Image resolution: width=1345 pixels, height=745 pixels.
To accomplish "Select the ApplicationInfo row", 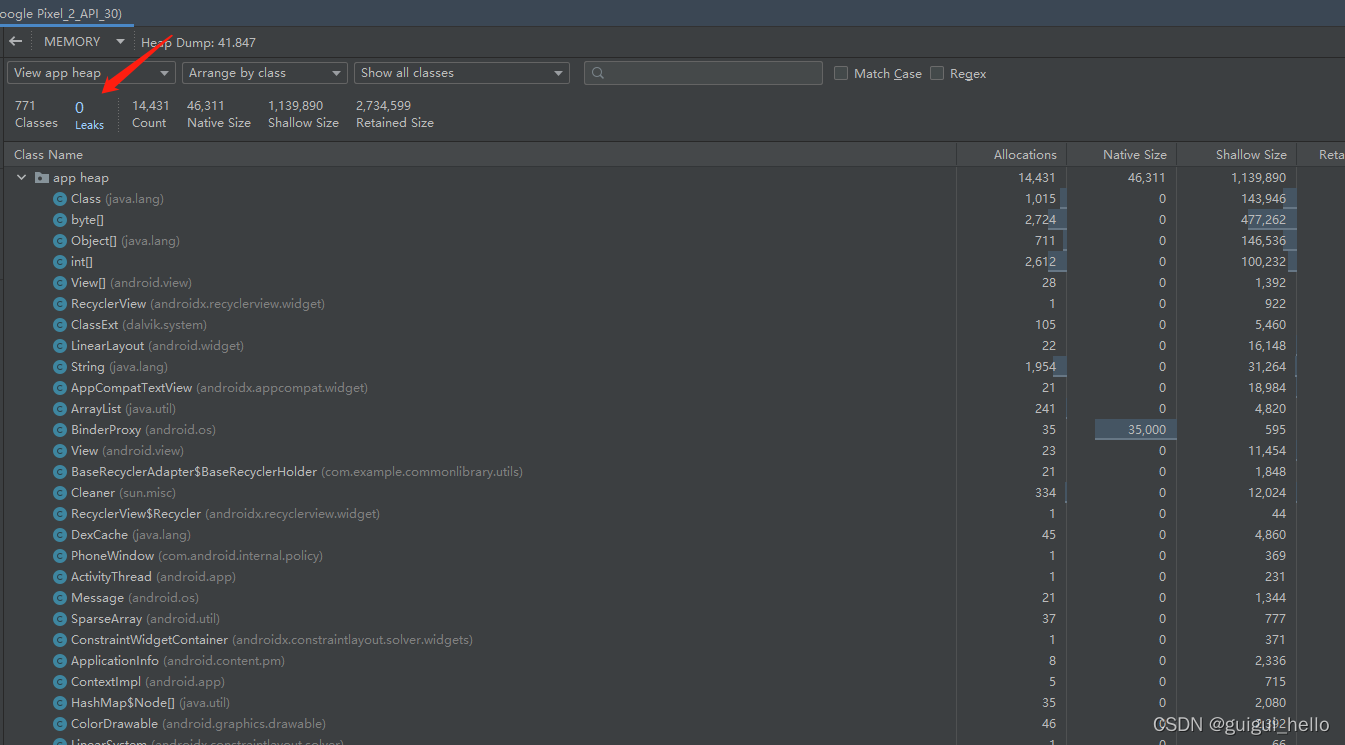I will (672, 661).
